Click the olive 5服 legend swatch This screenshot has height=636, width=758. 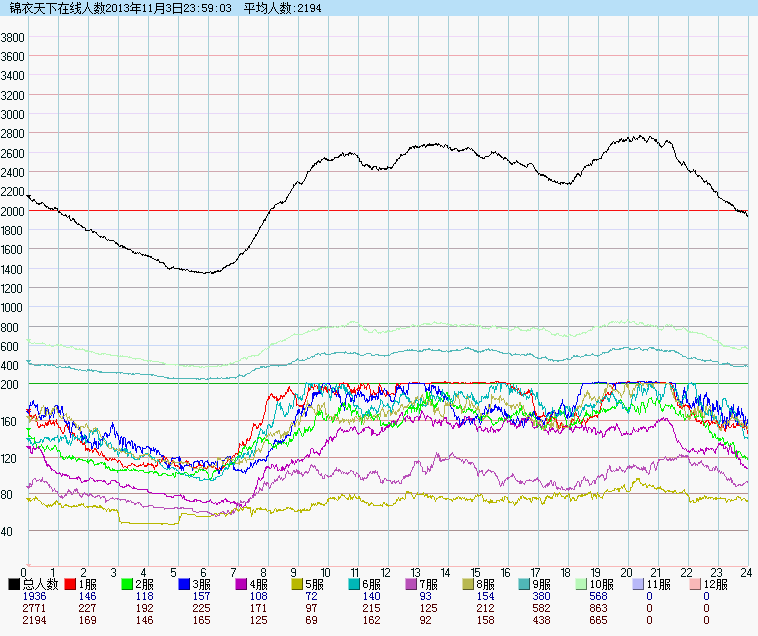[x=298, y=583]
